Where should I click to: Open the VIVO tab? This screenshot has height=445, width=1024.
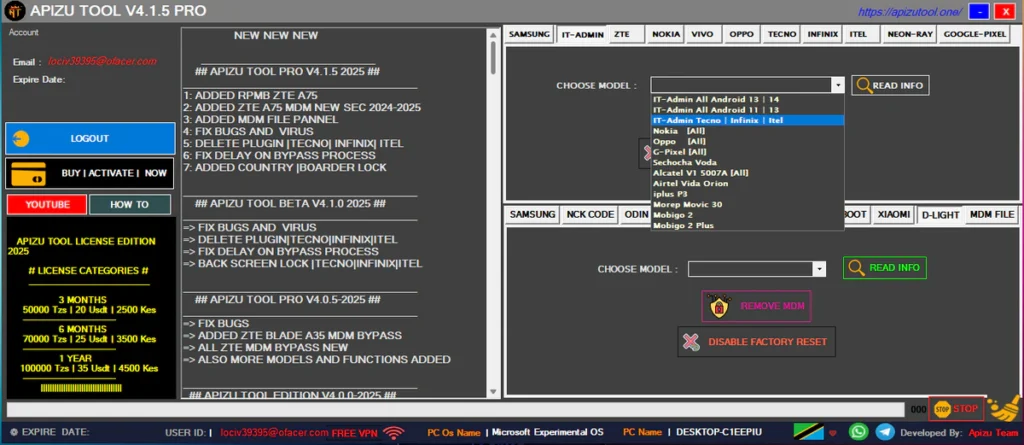coord(703,34)
